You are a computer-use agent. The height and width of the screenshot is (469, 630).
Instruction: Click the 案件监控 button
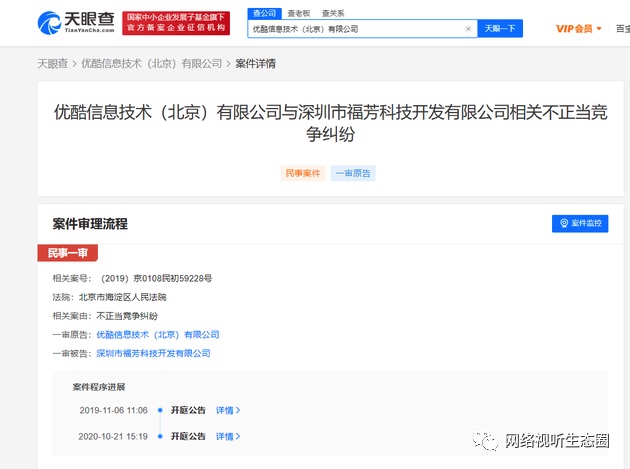[580, 223]
